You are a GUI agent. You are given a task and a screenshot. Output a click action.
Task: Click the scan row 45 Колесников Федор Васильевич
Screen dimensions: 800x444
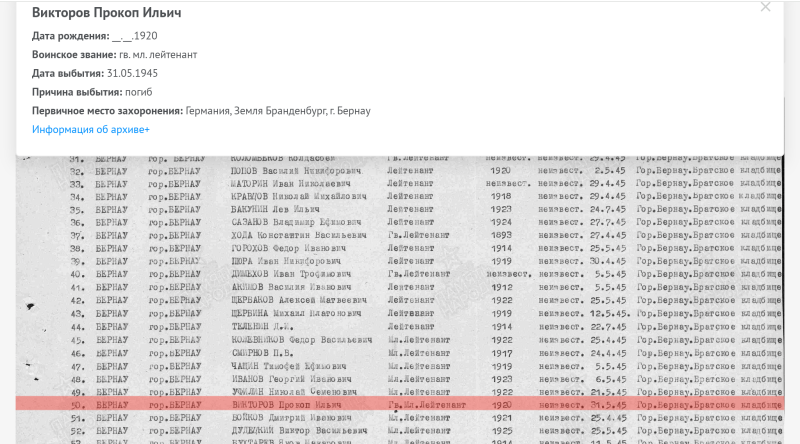tap(282, 340)
